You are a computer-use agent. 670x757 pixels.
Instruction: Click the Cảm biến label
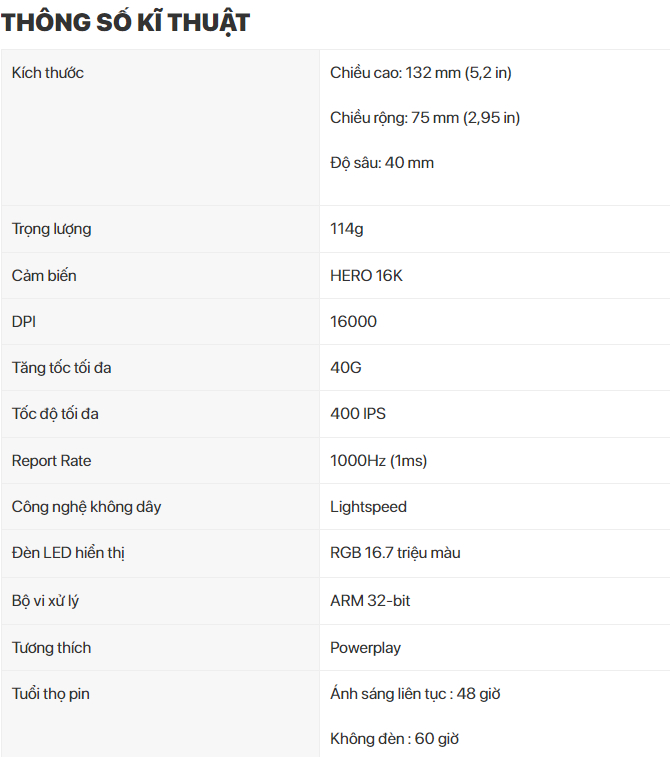(44, 275)
